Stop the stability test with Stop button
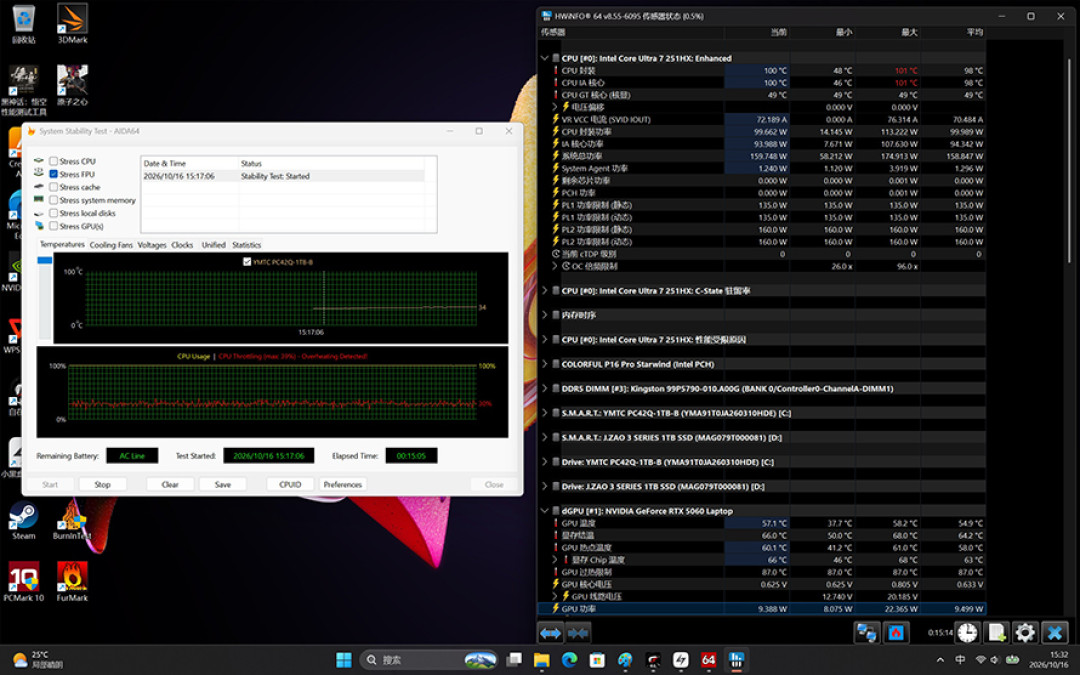Screen dimensions: 1080x675 tap(102, 484)
